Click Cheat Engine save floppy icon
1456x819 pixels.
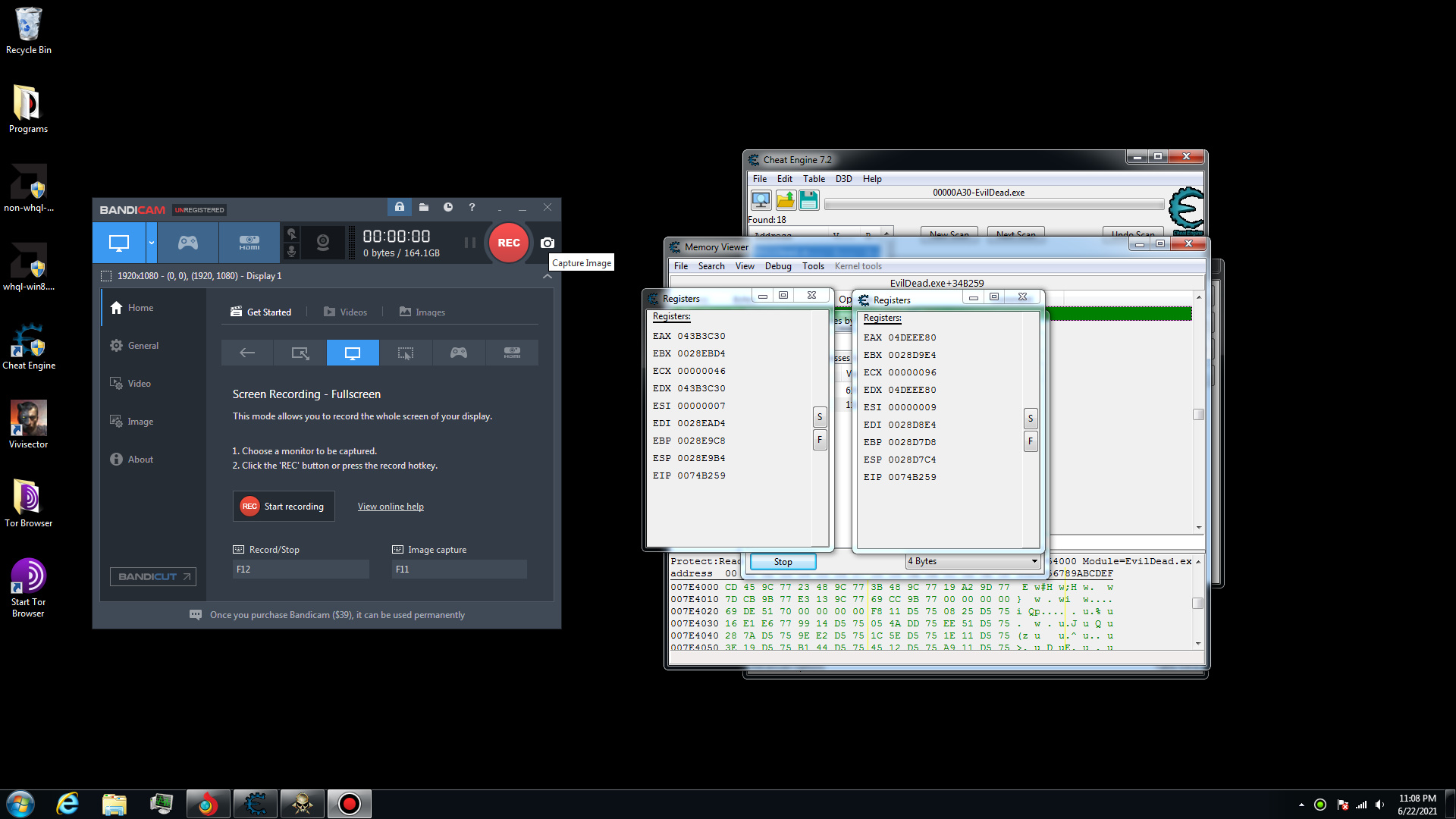pyautogui.click(x=809, y=200)
